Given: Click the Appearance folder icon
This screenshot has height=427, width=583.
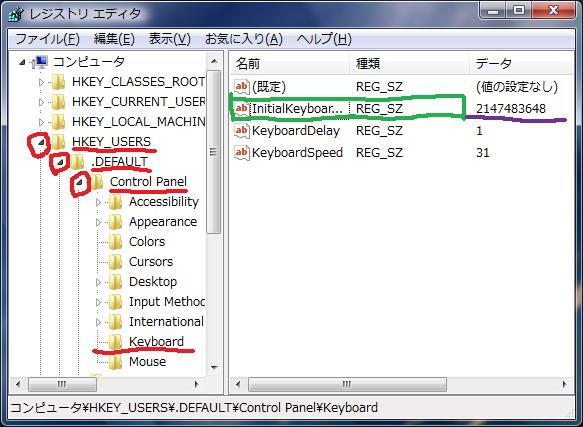Looking at the screenshot, I should [115, 222].
